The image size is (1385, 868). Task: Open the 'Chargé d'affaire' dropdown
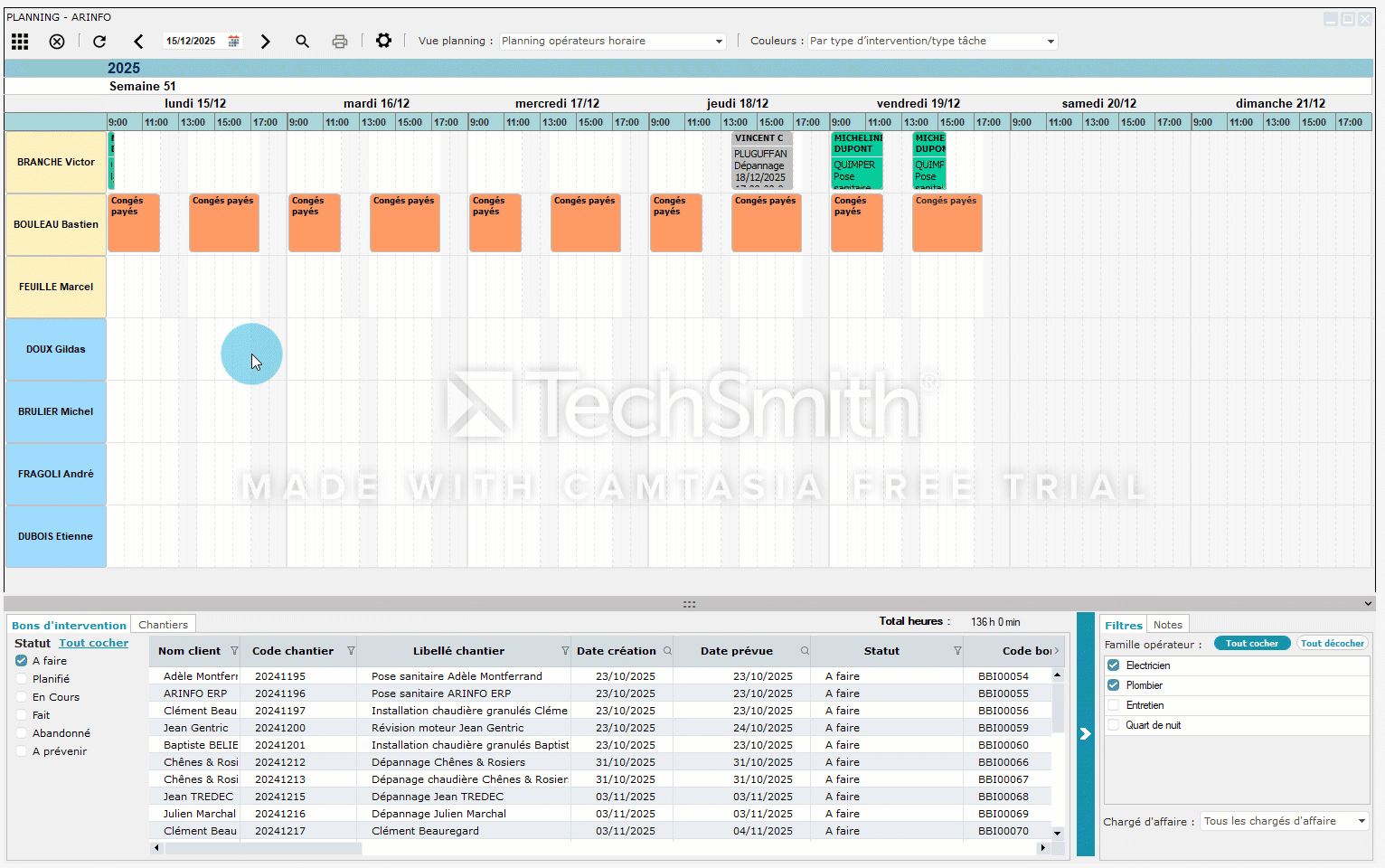tap(1361, 821)
